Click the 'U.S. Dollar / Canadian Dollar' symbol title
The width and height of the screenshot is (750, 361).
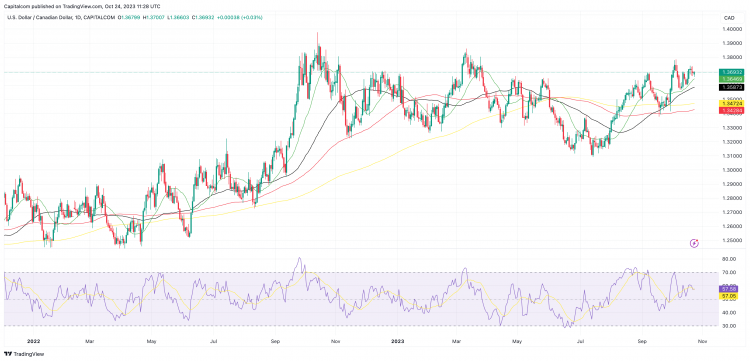[40, 17]
